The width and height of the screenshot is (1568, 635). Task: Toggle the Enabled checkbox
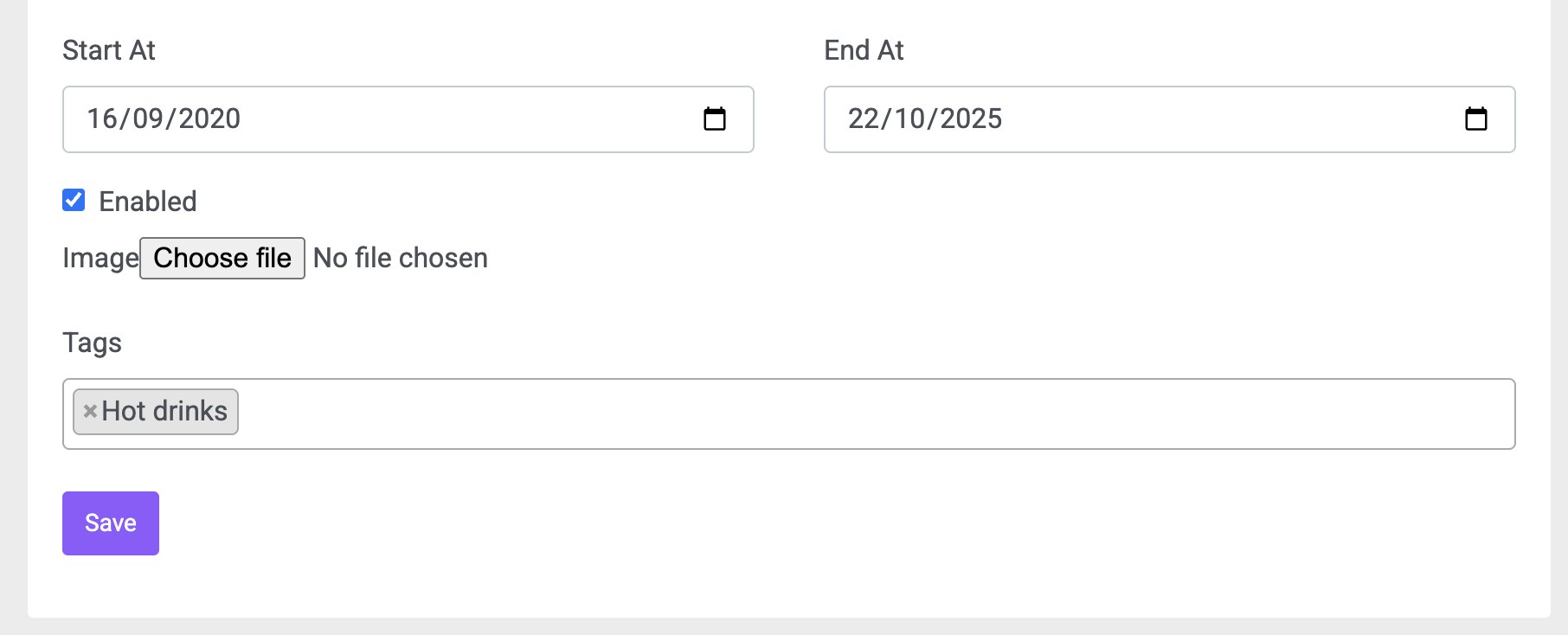click(74, 200)
